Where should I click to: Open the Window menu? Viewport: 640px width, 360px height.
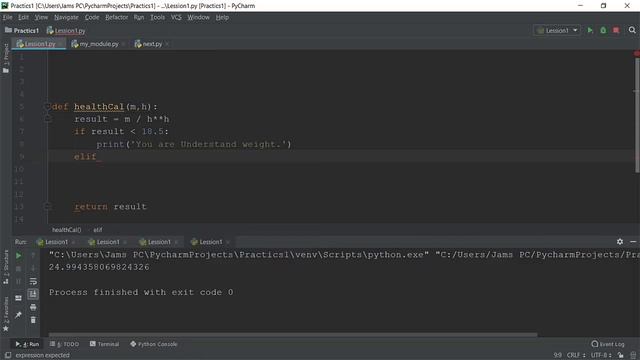click(x=198, y=17)
